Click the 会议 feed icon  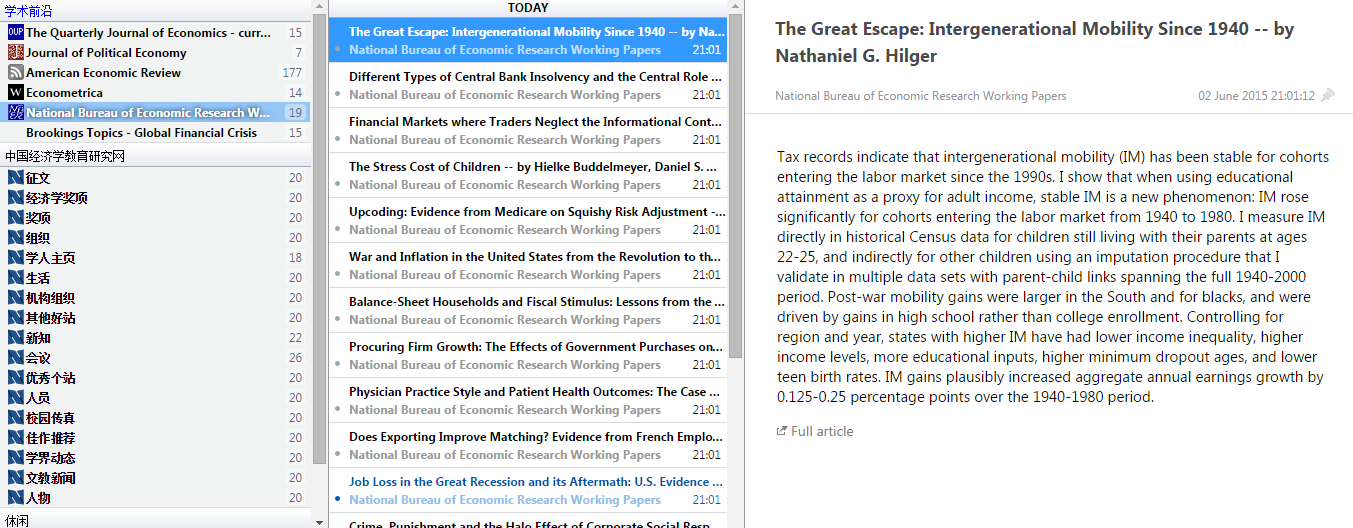pos(15,358)
